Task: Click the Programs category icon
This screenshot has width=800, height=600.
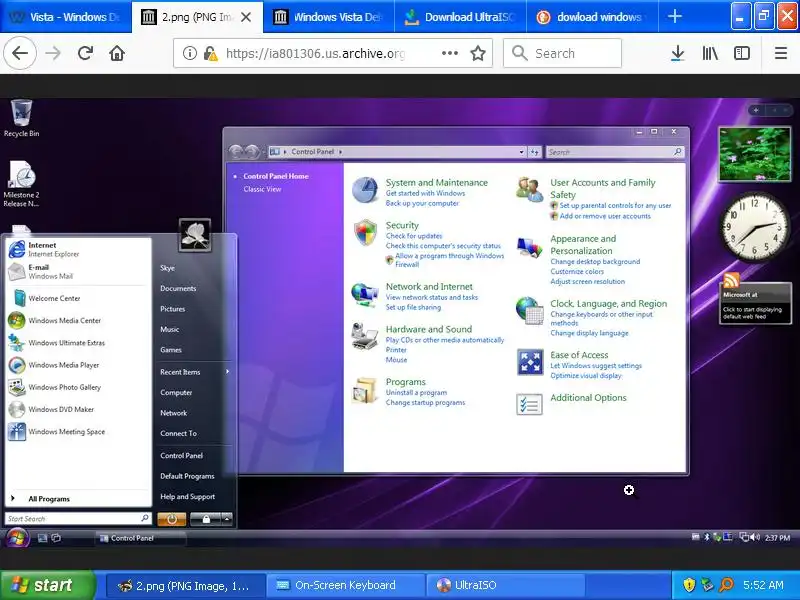Action: click(364, 390)
